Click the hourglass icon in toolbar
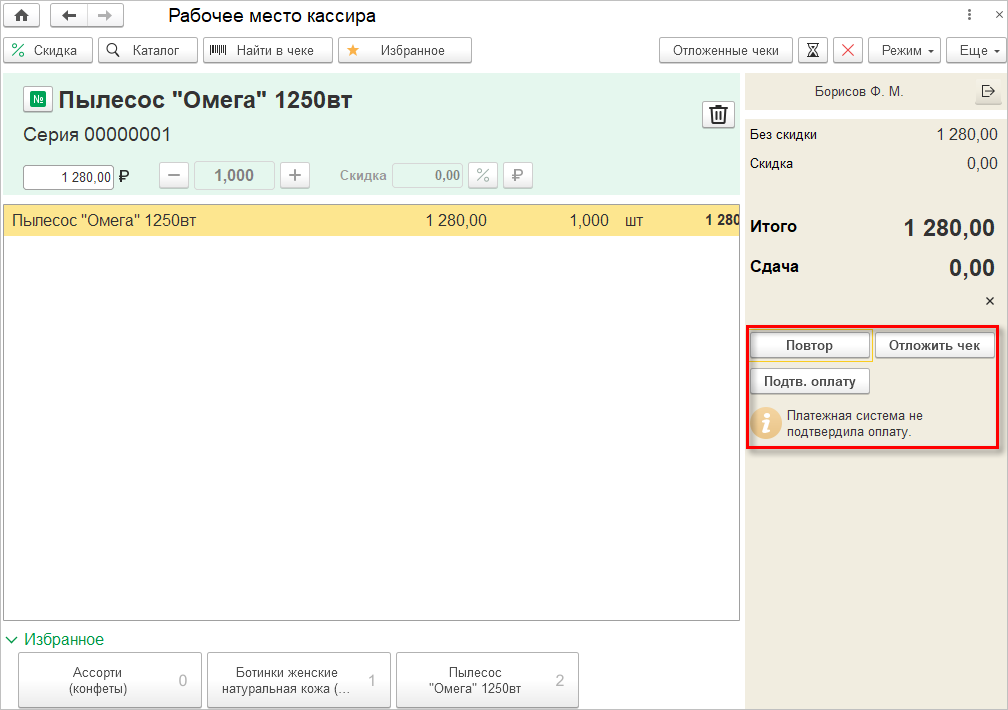The width and height of the screenshot is (1008, 710). pyautogui.click(x=814, y=50)
